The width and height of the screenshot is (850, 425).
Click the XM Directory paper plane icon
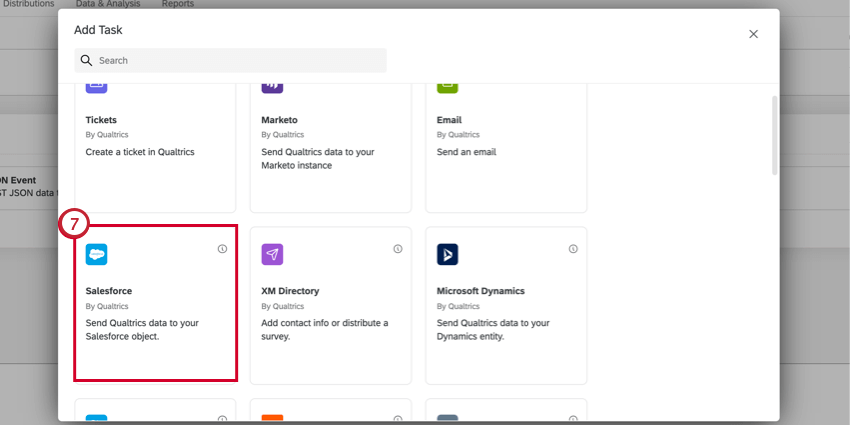click(x=272, y=254)
